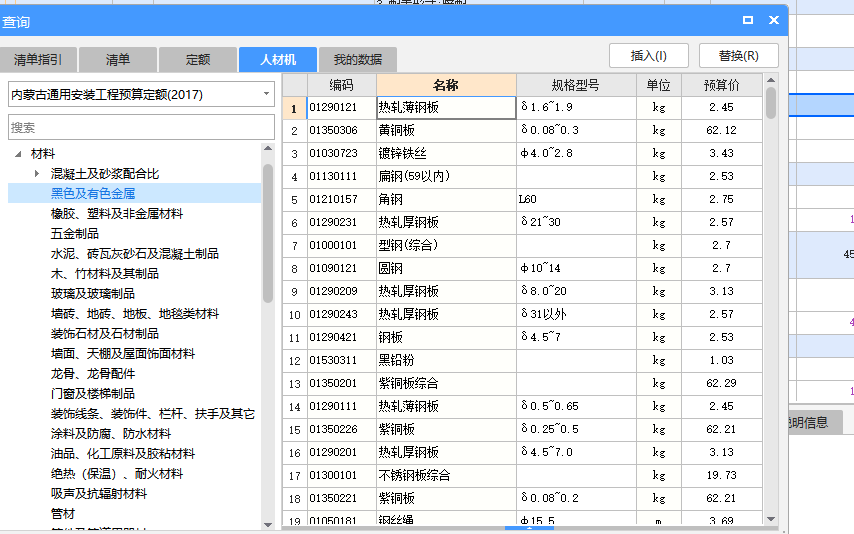Click the tree panel scrollbar thumb

(x=267, y=233)
